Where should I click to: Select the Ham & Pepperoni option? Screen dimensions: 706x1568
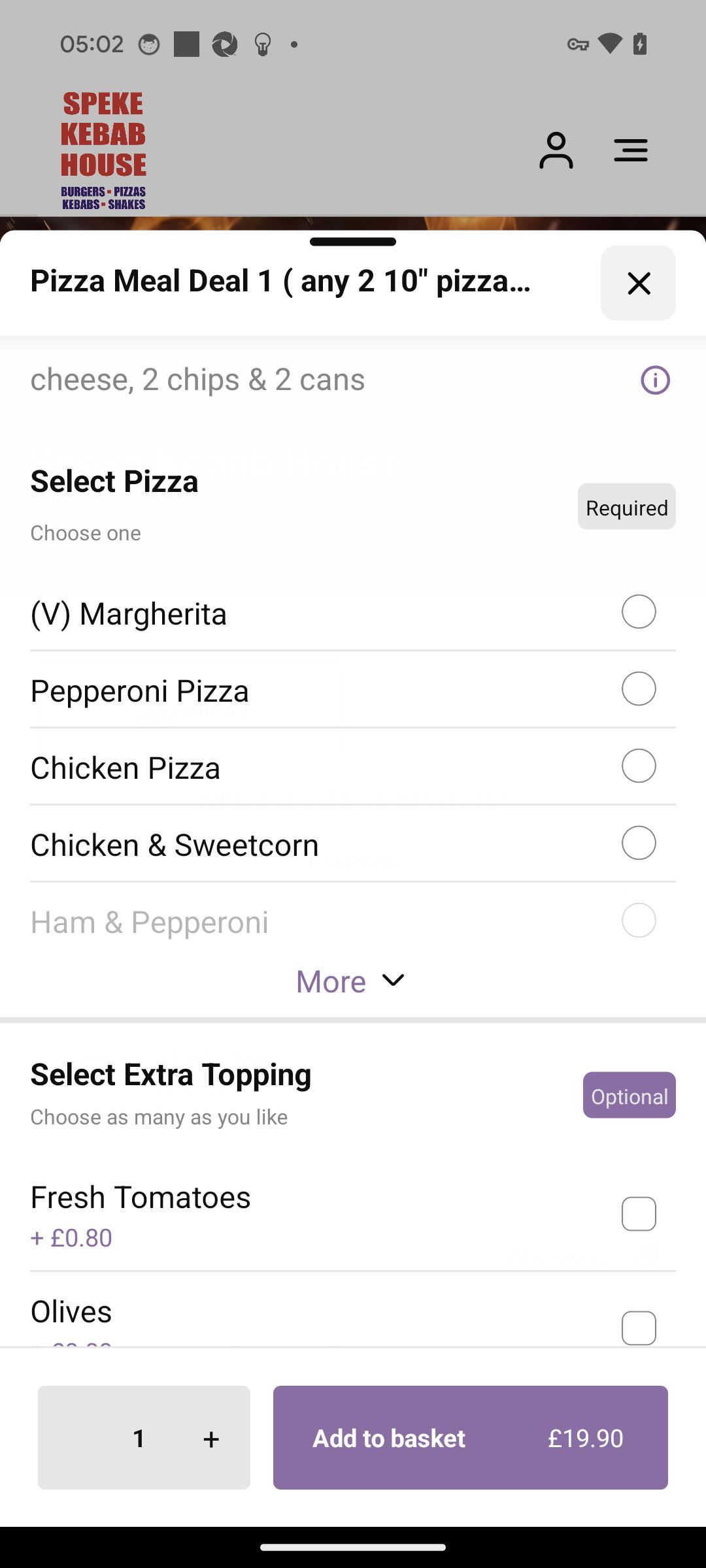[x=352, y=921]
